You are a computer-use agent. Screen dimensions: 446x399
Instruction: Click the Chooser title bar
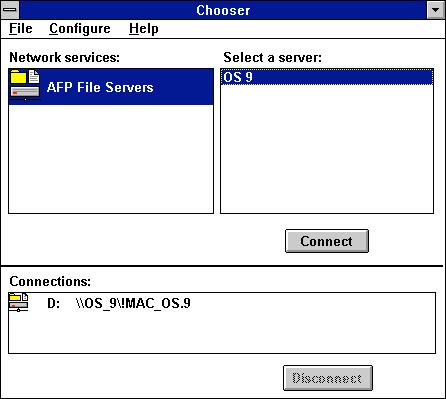pyautogui.click(x=223, y=10)
